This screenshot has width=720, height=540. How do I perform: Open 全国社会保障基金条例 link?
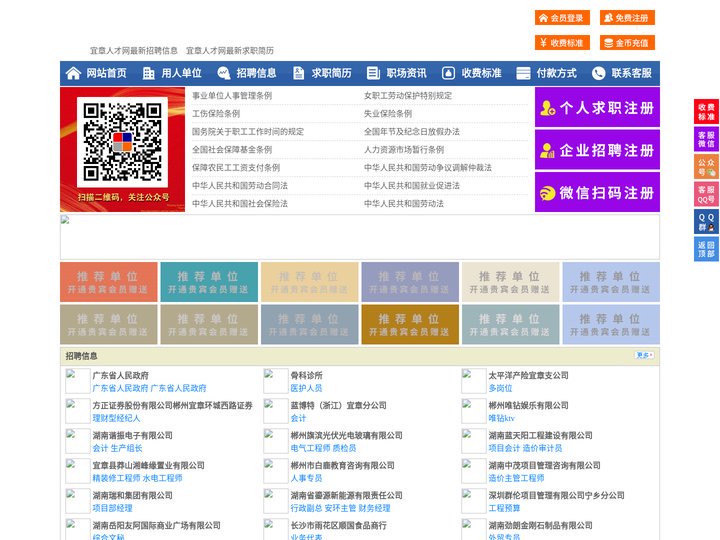(232, 149)
